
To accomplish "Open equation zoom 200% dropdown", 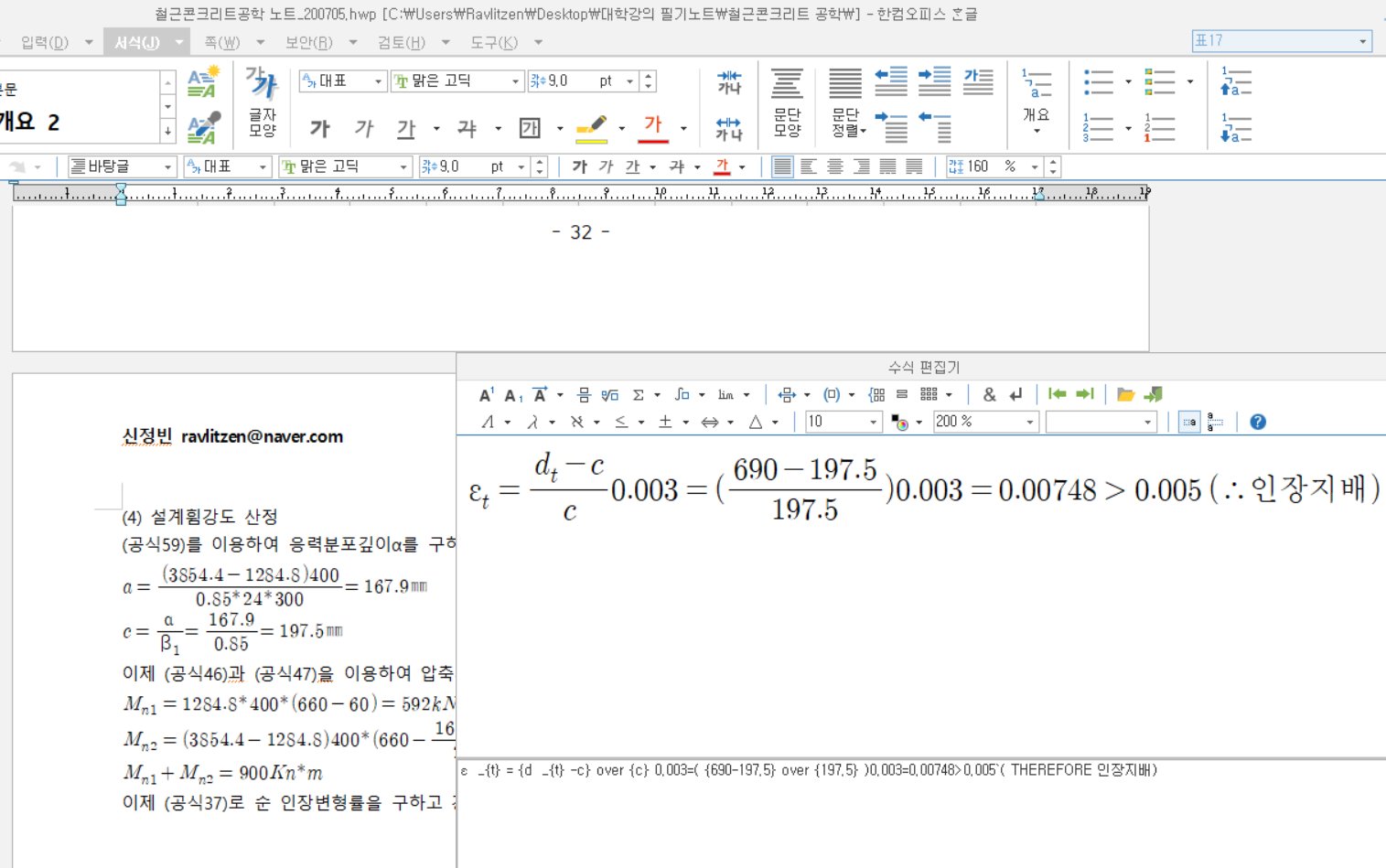I will click(x=1030, y=422).
